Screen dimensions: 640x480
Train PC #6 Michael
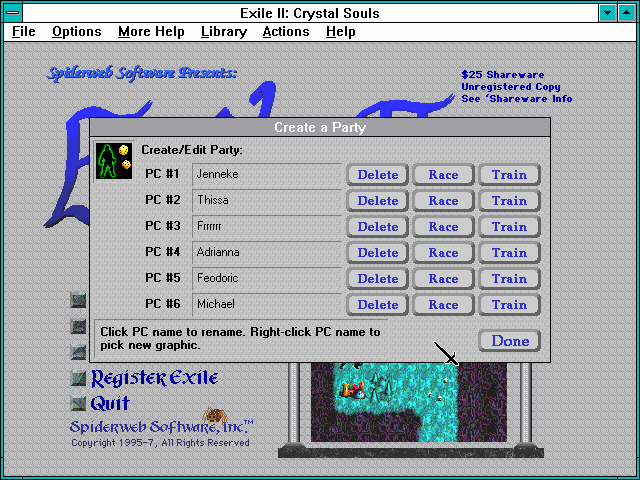point(509,305)
